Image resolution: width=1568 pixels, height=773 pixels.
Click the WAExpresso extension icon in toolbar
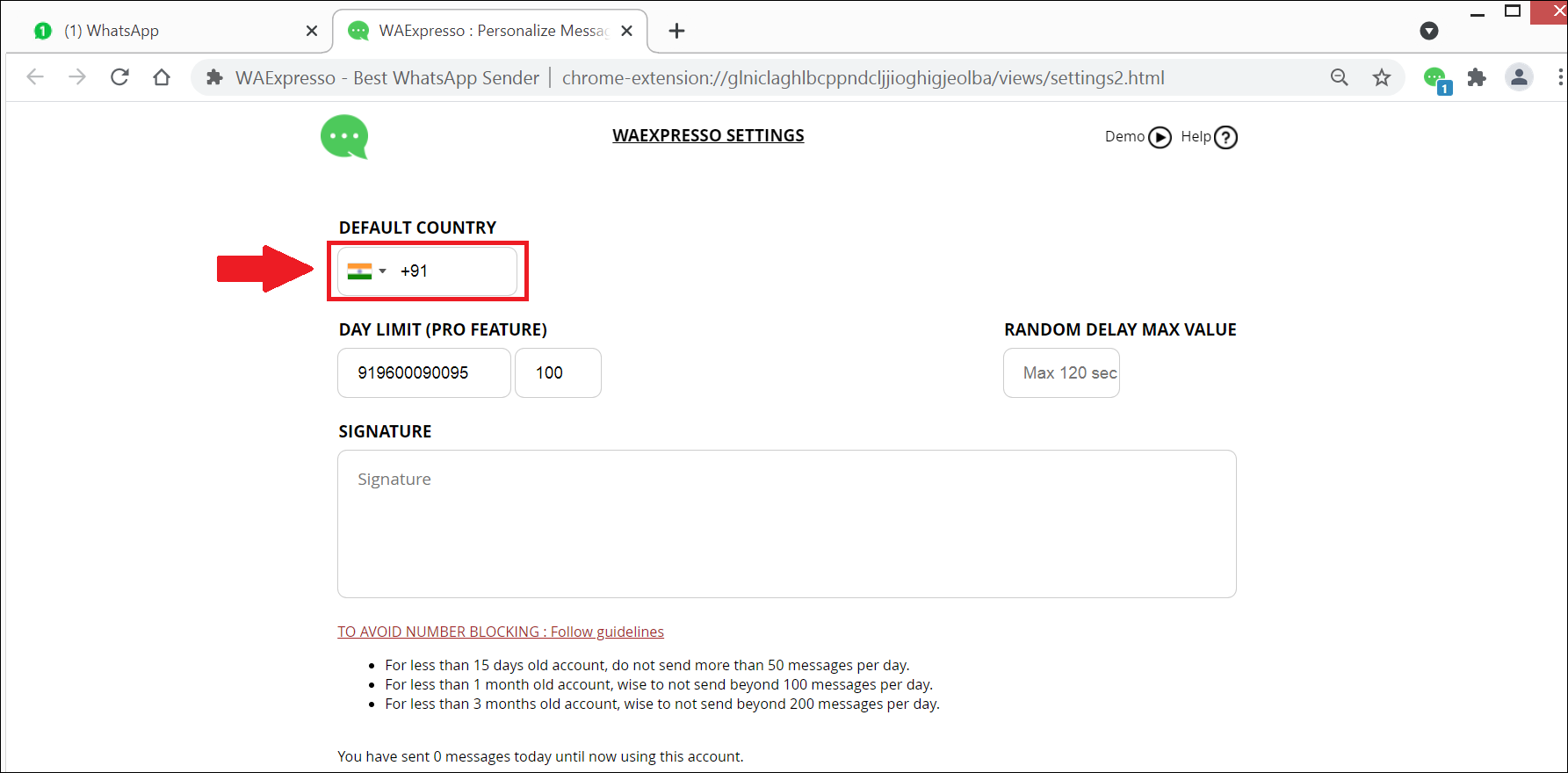coord(1435,78)
